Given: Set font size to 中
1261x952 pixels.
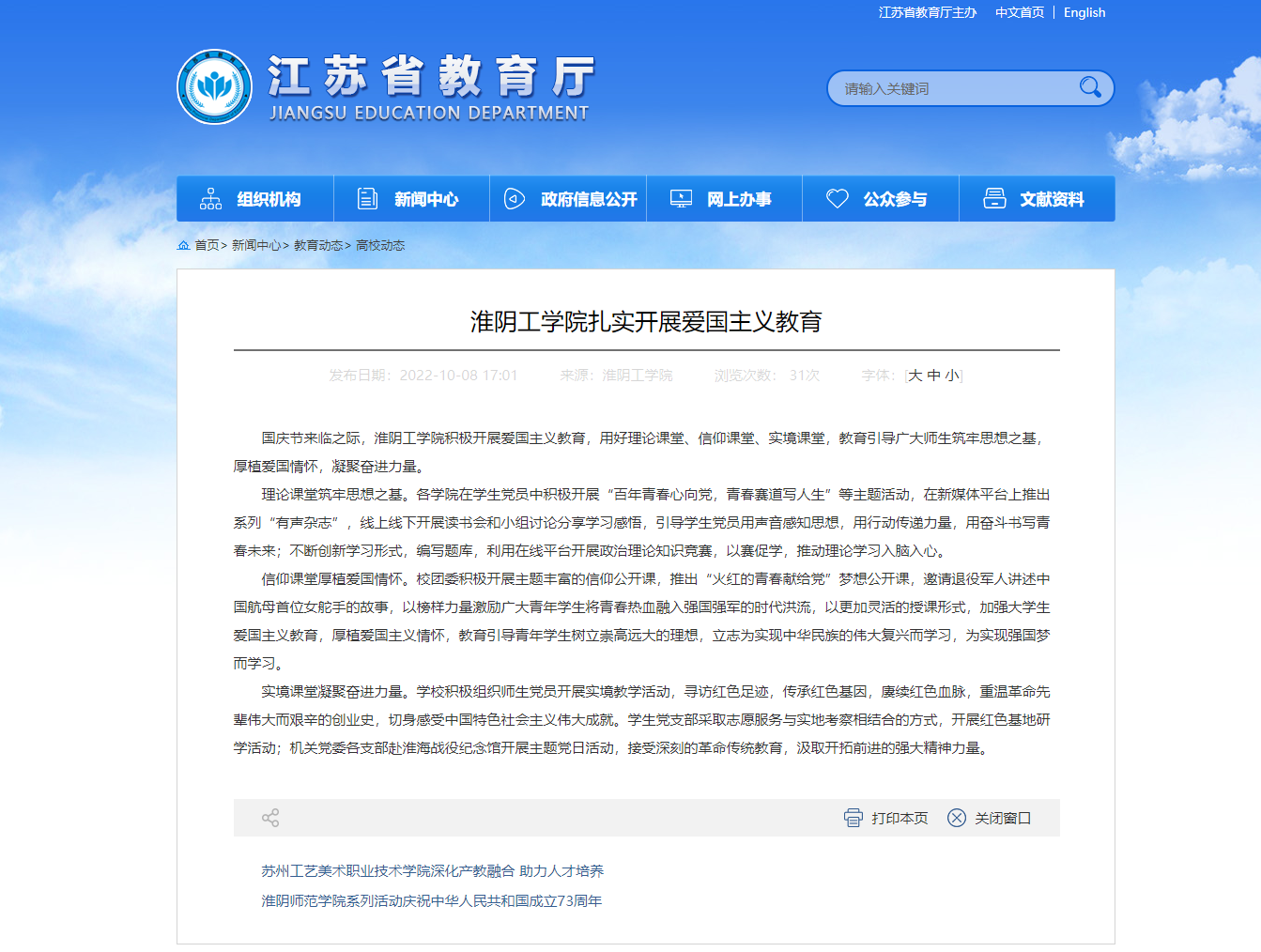Looking at the screenshot, I should point(933,376).
